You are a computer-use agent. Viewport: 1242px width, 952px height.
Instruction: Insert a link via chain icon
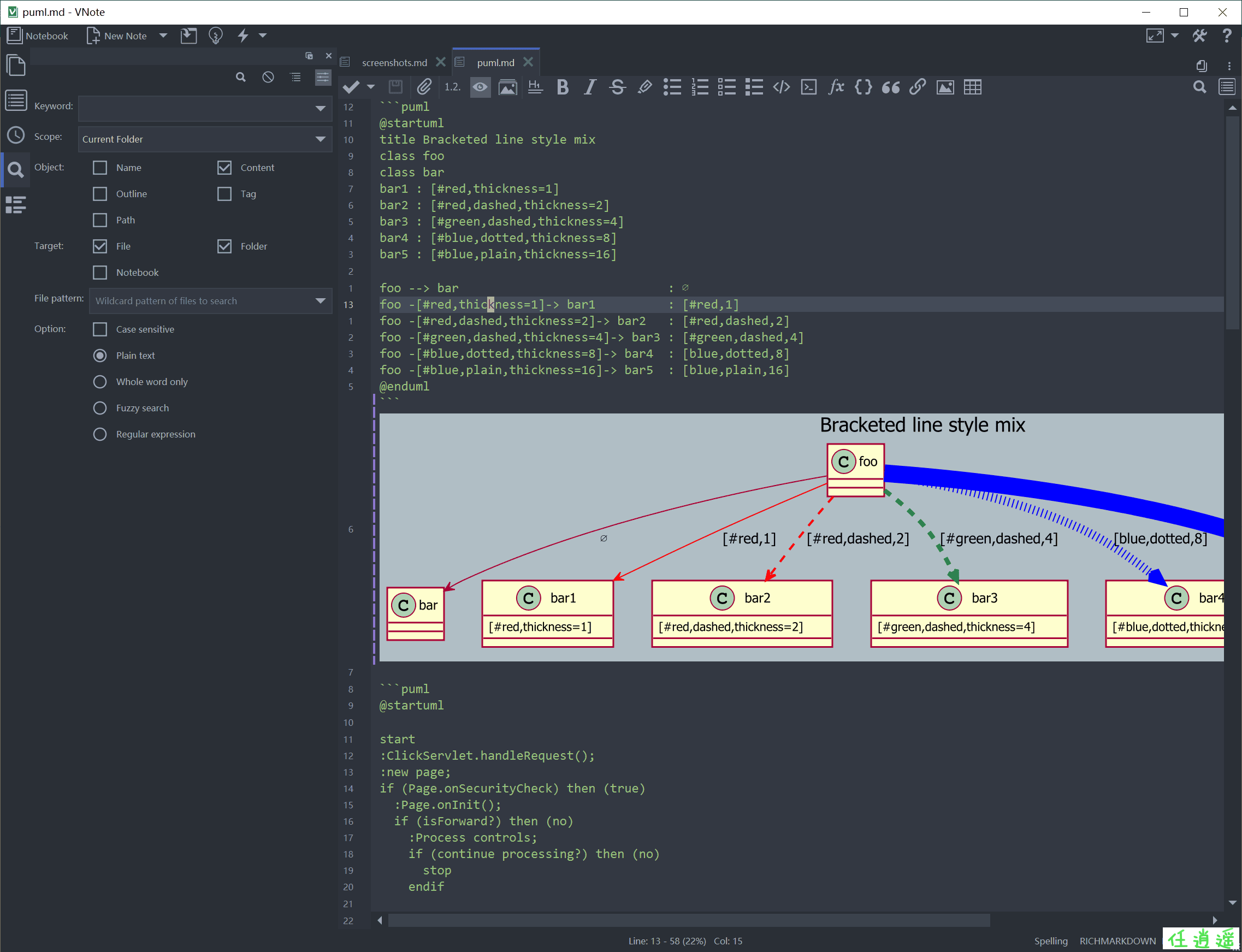pyautogui.click(x=918, y=87)
